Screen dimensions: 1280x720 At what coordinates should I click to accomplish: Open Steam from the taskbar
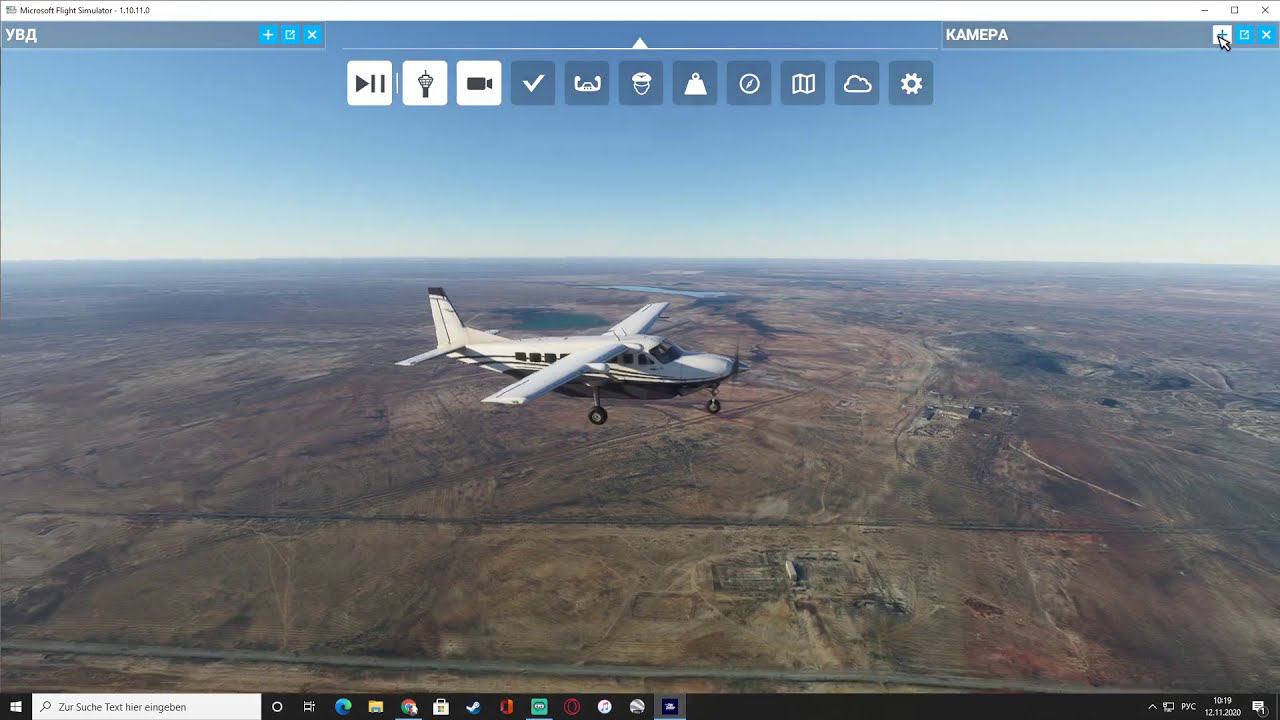pos(474,707)
